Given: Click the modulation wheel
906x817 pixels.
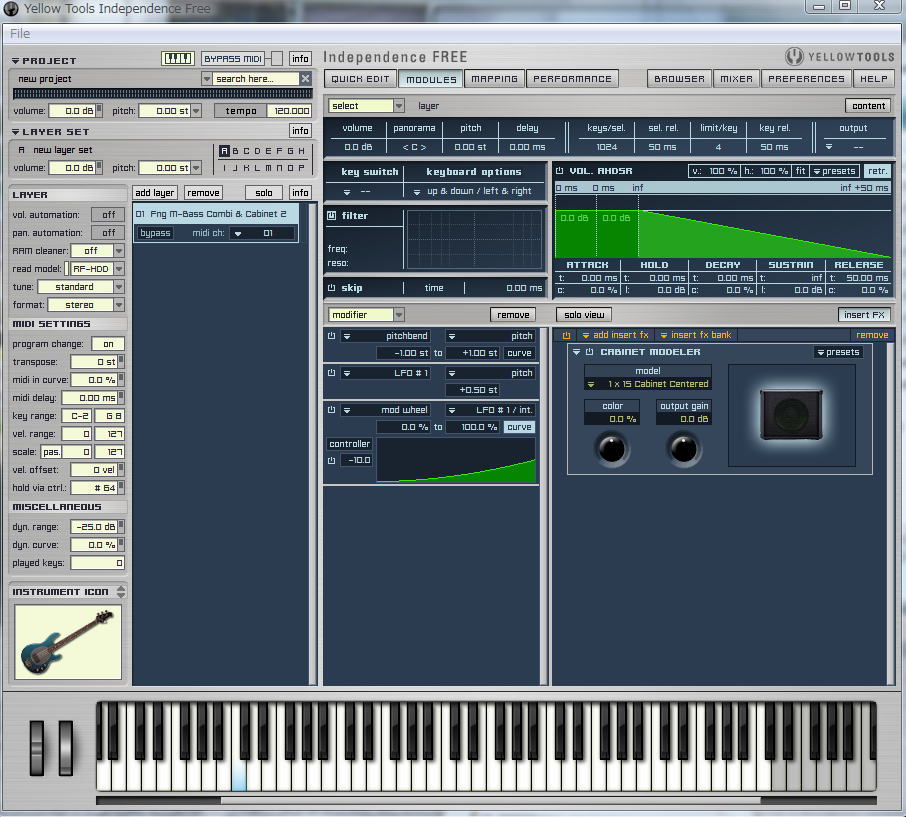Looking at the screenshot, I should click(65, 748).
